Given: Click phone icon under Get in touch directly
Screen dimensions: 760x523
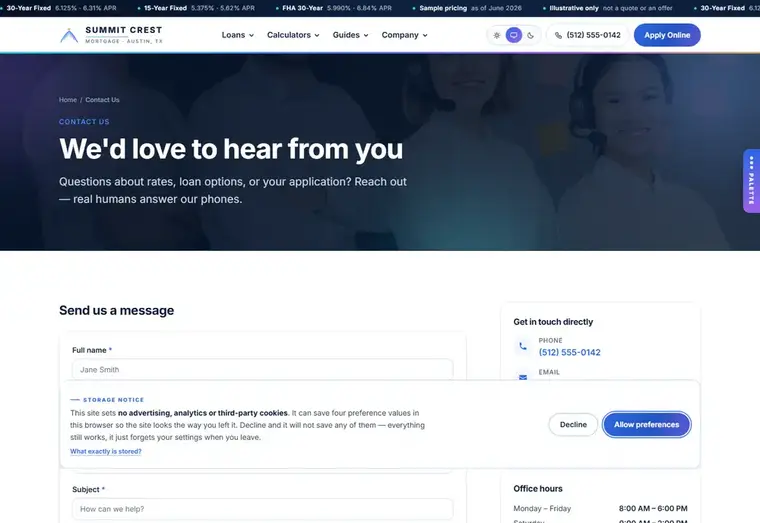Looking at the screenshot, I should (522, 346).
